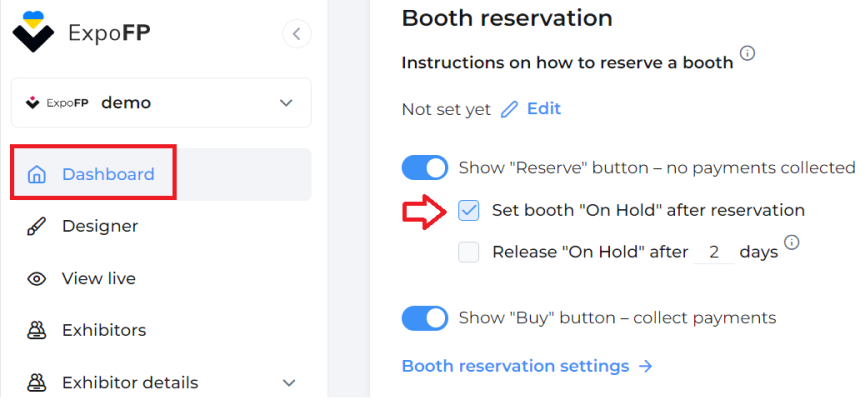
Task: Click the days number input field
Action: pyautogui.click(x=714, y=253)
